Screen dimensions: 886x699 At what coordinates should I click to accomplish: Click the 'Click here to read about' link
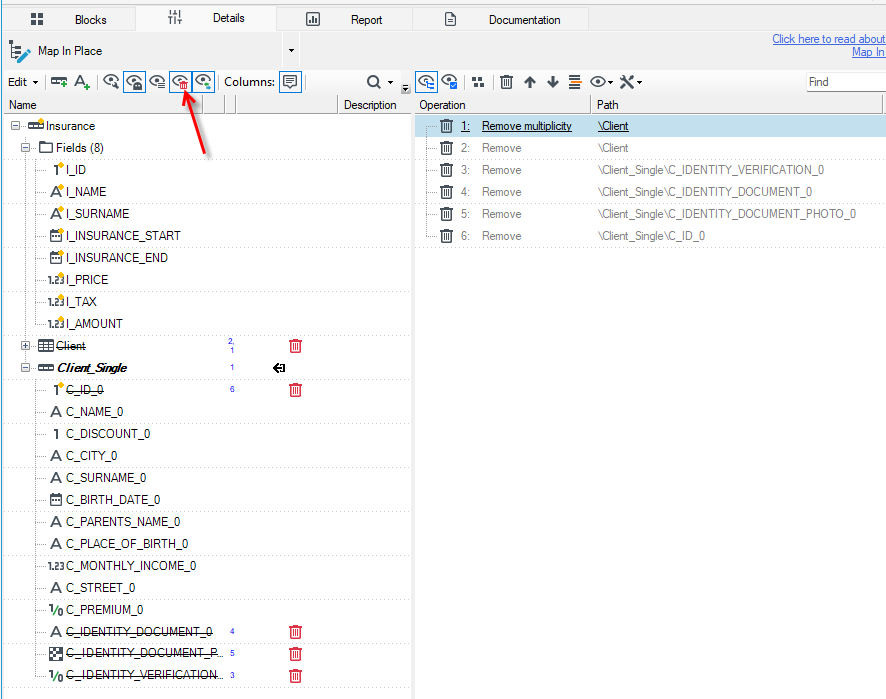[x=828, y=39]
